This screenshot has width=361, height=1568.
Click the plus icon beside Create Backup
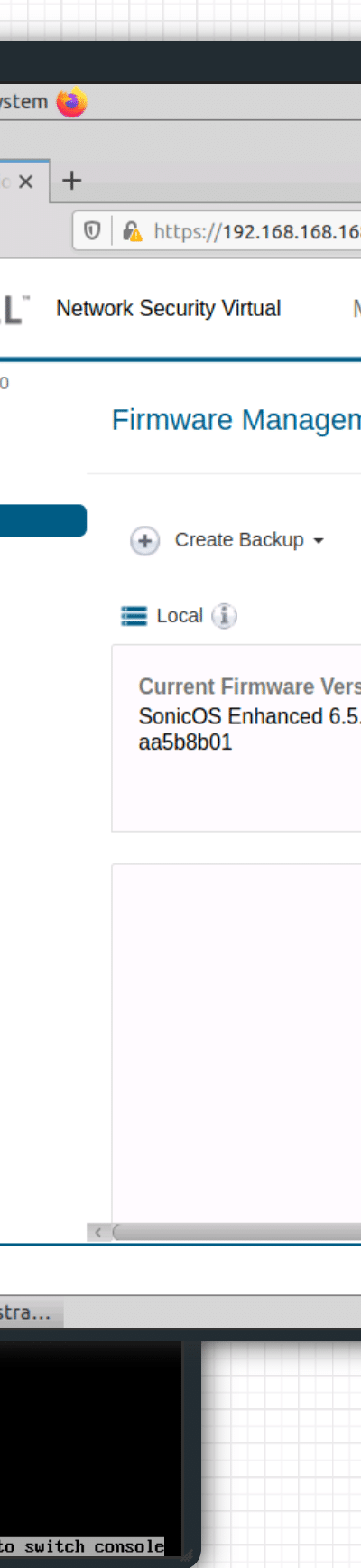click(x=144, y=541)
